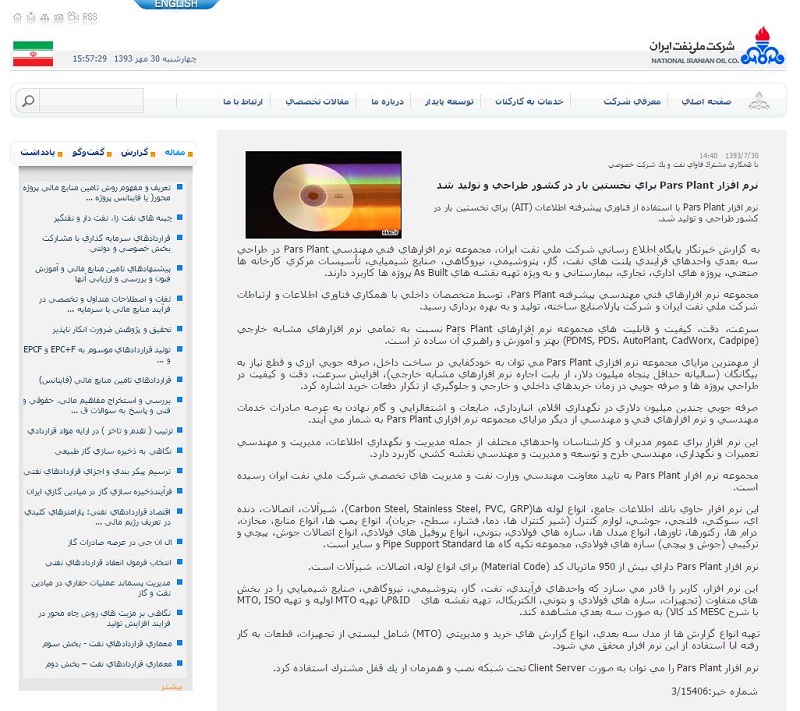Open article ترتيب (تقدم و تاخر)
This screenshot has width=800, height=711.
(100, 431)
